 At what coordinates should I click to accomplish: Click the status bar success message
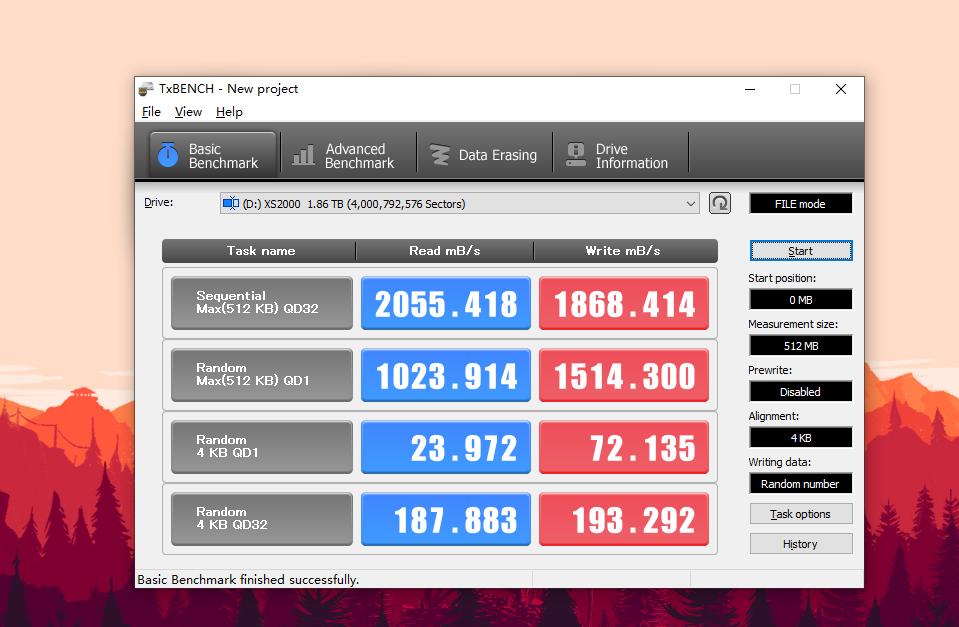click(x=248, y=579)
